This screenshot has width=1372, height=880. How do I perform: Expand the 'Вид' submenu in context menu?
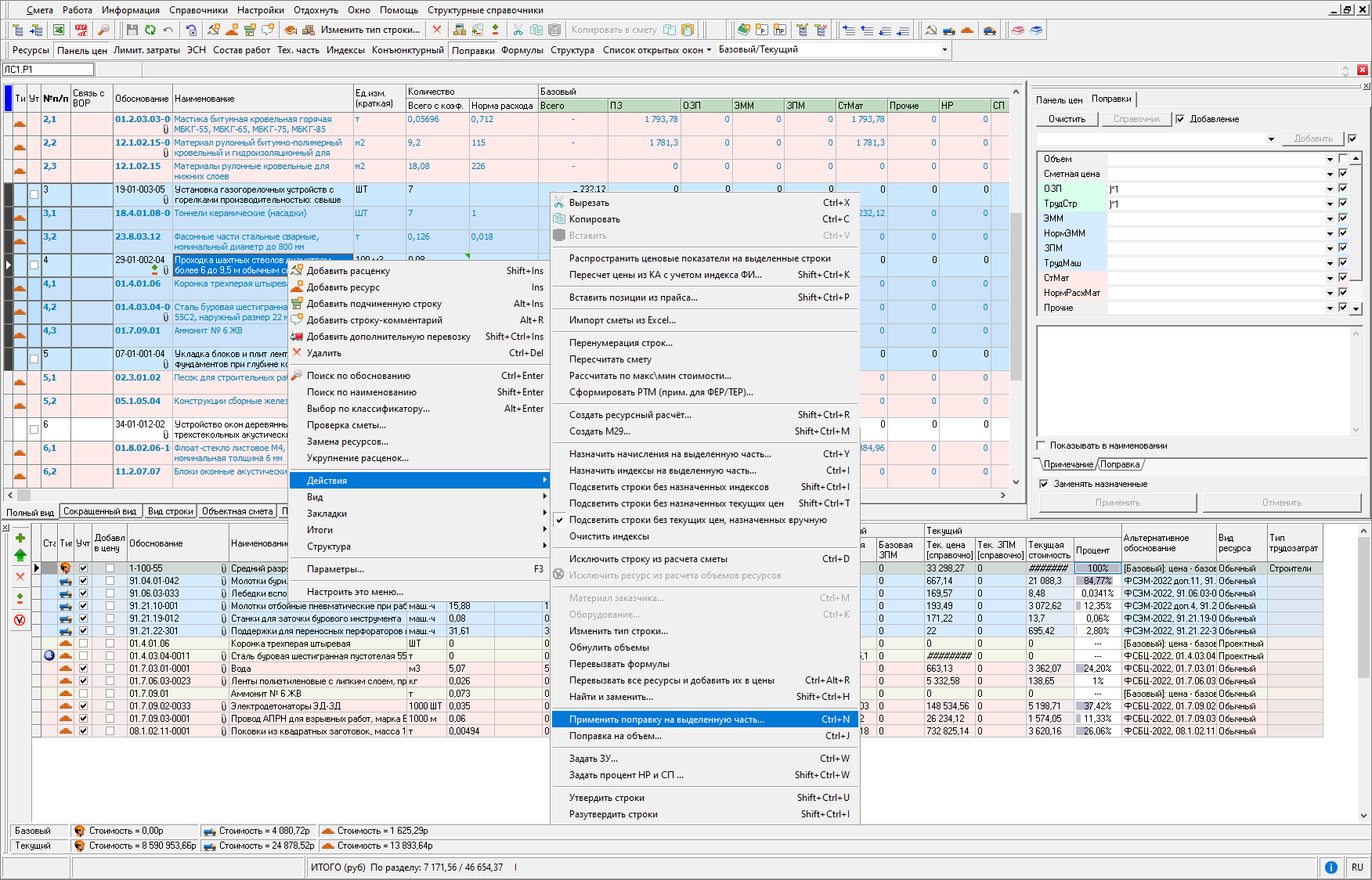tap(418, 497)
